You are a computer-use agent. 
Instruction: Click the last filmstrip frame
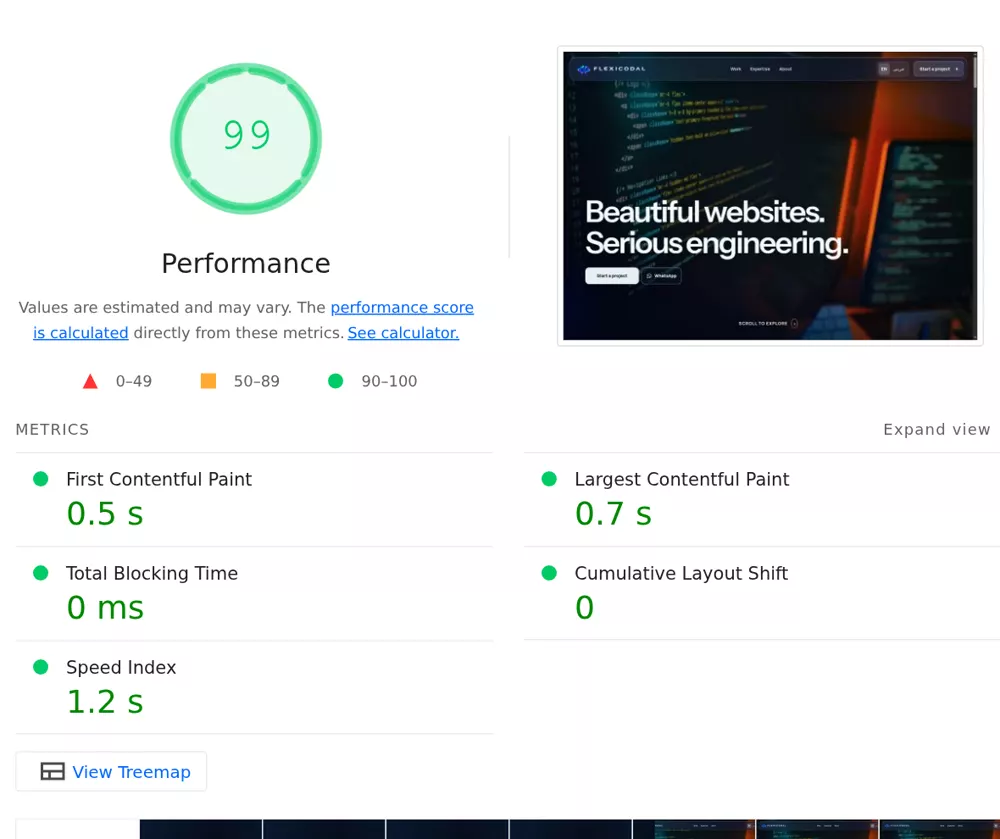pyautogui.click(x=939, y=829)
